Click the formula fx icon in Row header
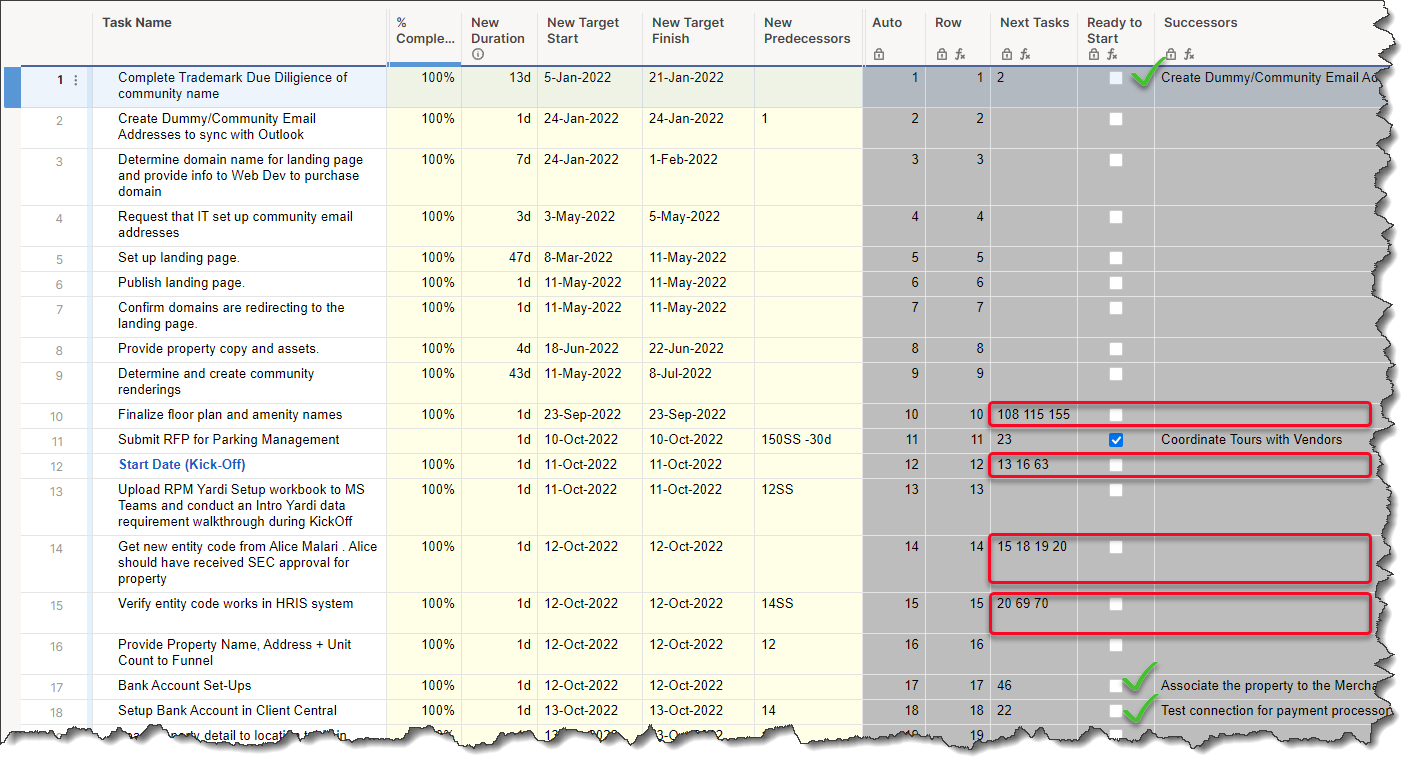This screenshot has width=1418, height=770. tap(960, 54)
